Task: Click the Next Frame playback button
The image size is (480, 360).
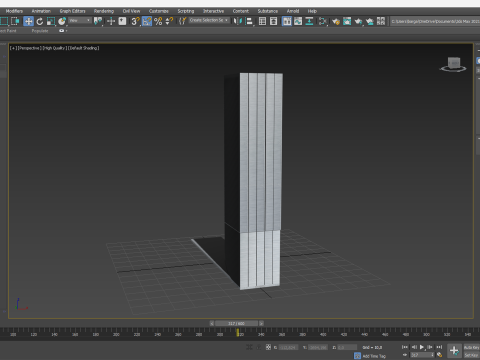Action: pyautogui.click(x=430, y=347)
